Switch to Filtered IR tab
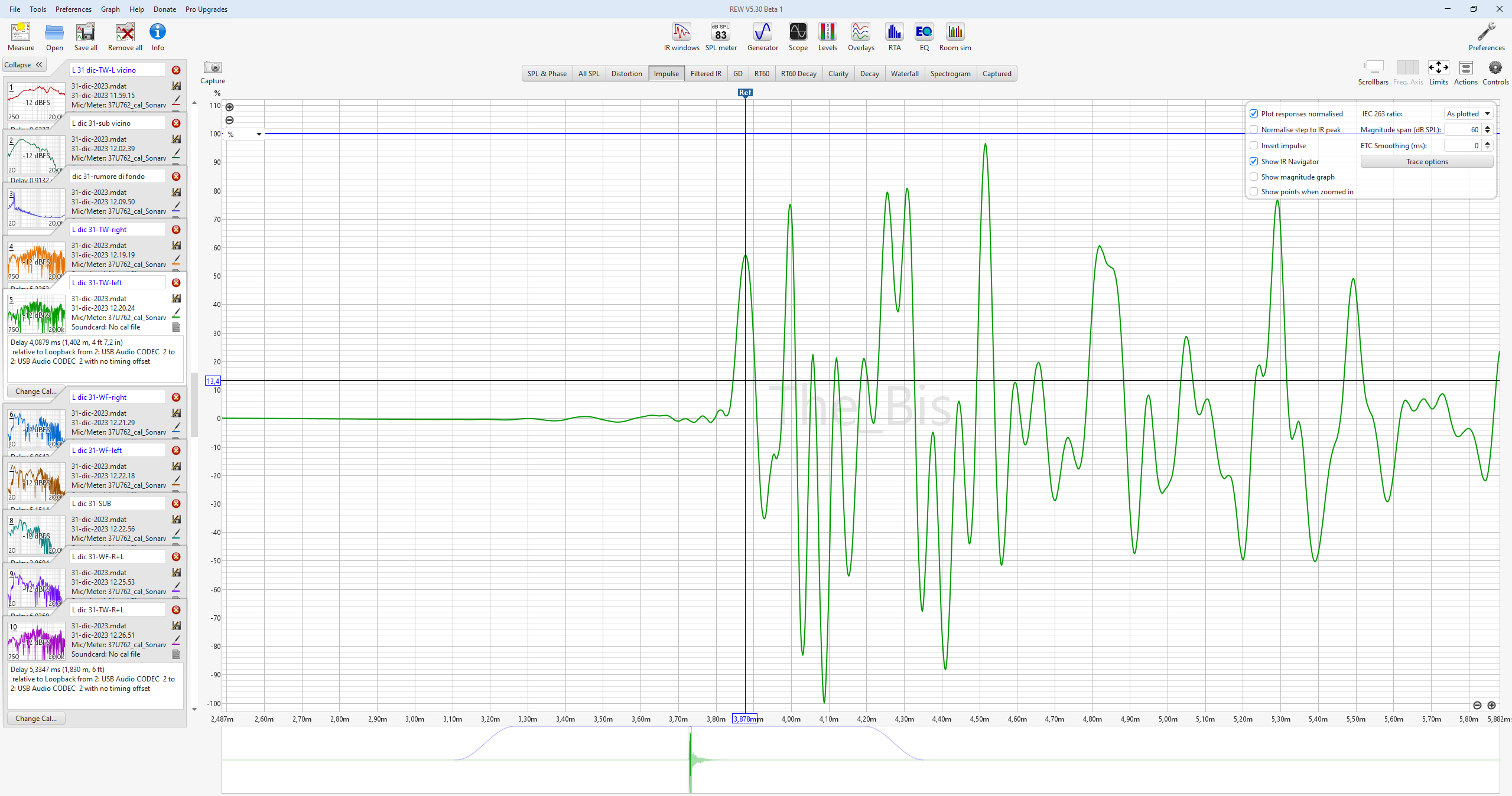This screenshot has width=1512, height=796. (x=705, y=73)
